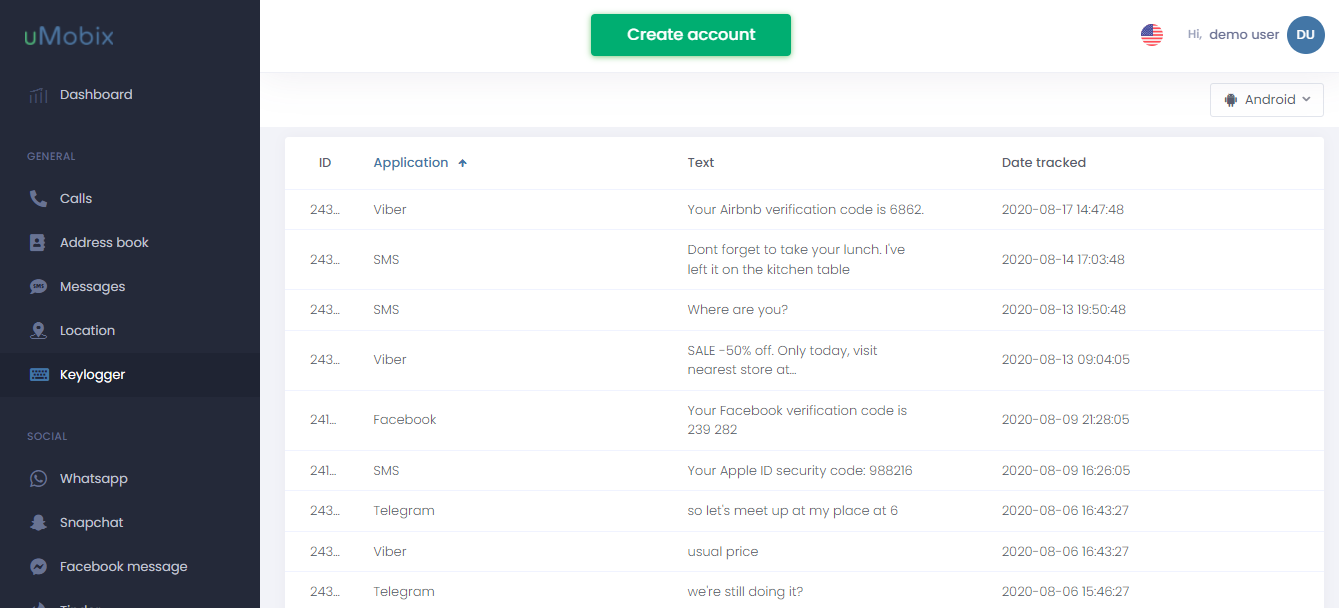This screenshot has width=1339, height=608.
Task: Click the Keylogger keyboard icon
Action: coord(38,375)
